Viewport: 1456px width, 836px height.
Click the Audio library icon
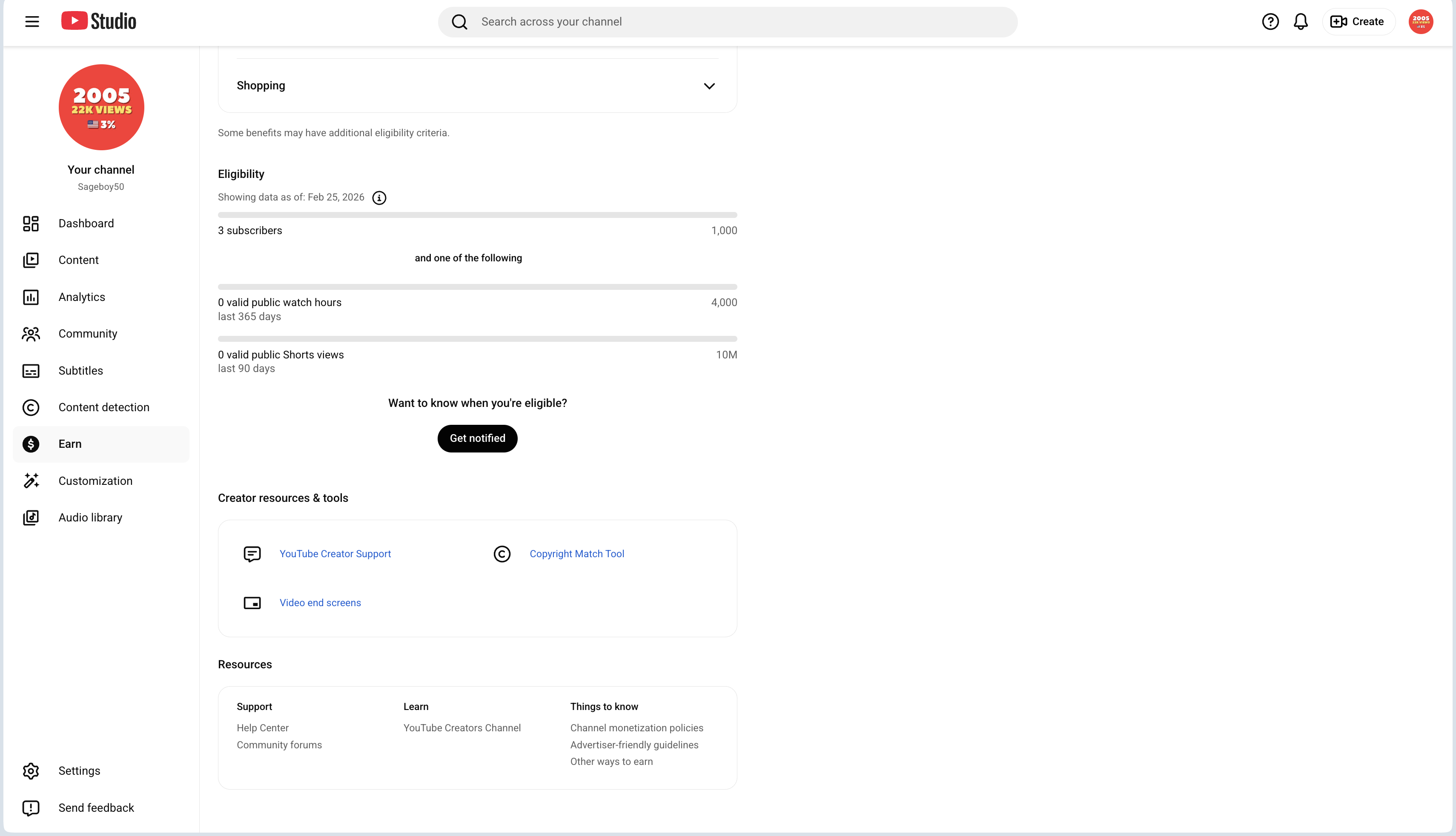pos(31,517)
